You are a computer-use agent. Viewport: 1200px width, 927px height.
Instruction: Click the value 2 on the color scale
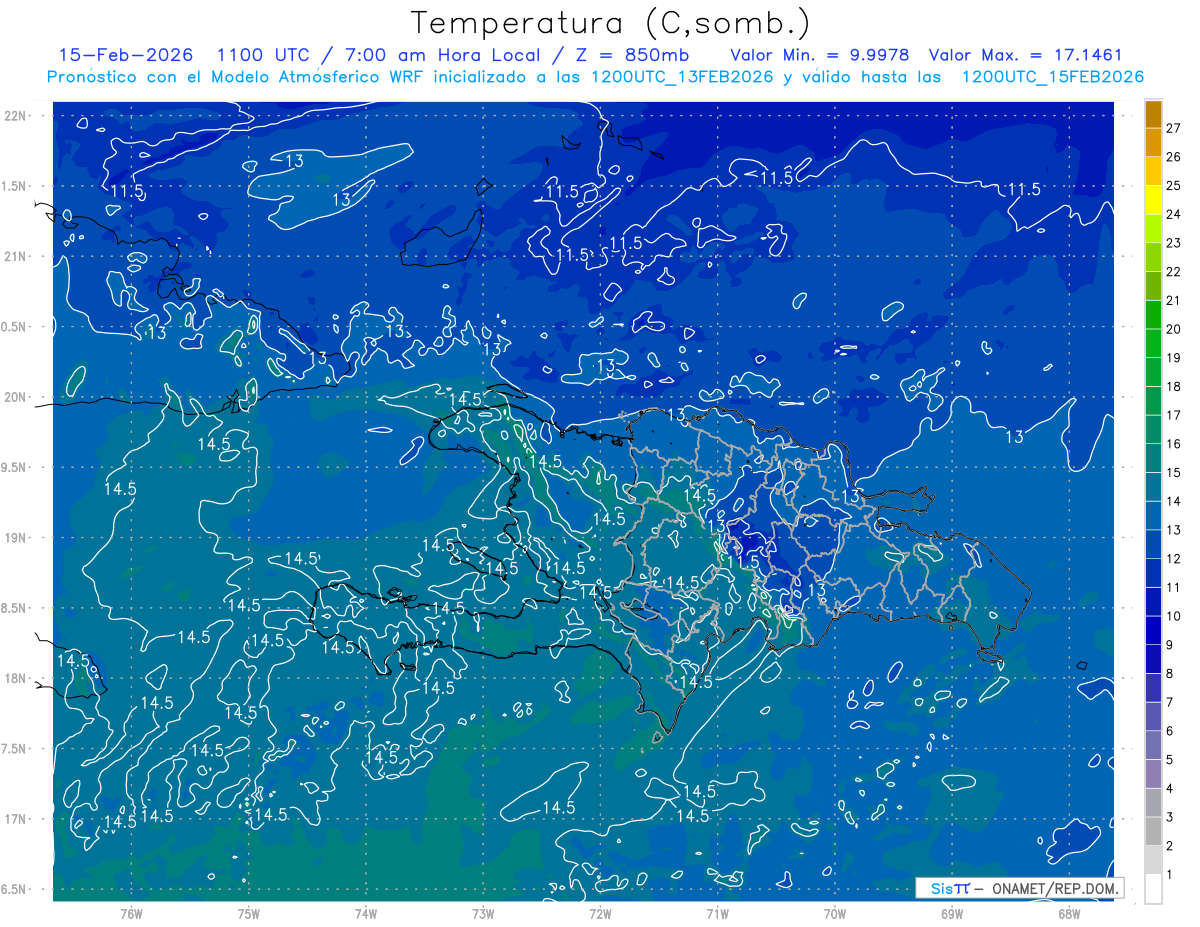(1170, 846)
